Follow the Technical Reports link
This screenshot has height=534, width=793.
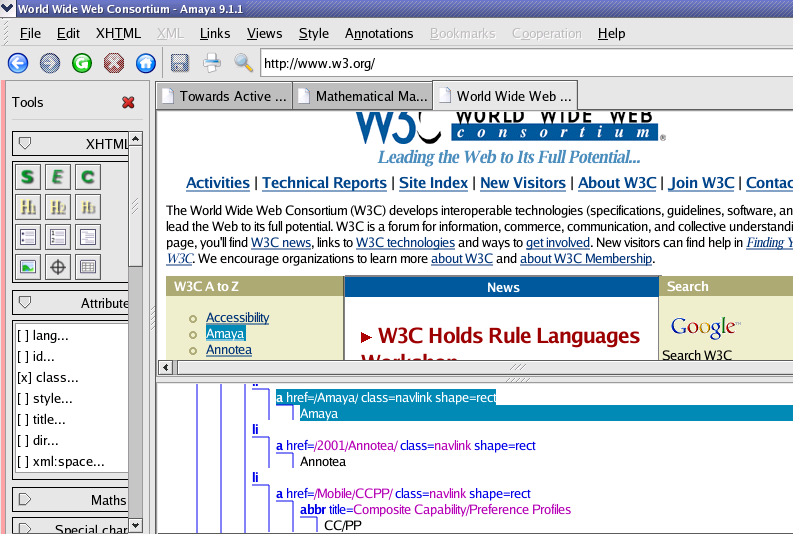point(324,183)
